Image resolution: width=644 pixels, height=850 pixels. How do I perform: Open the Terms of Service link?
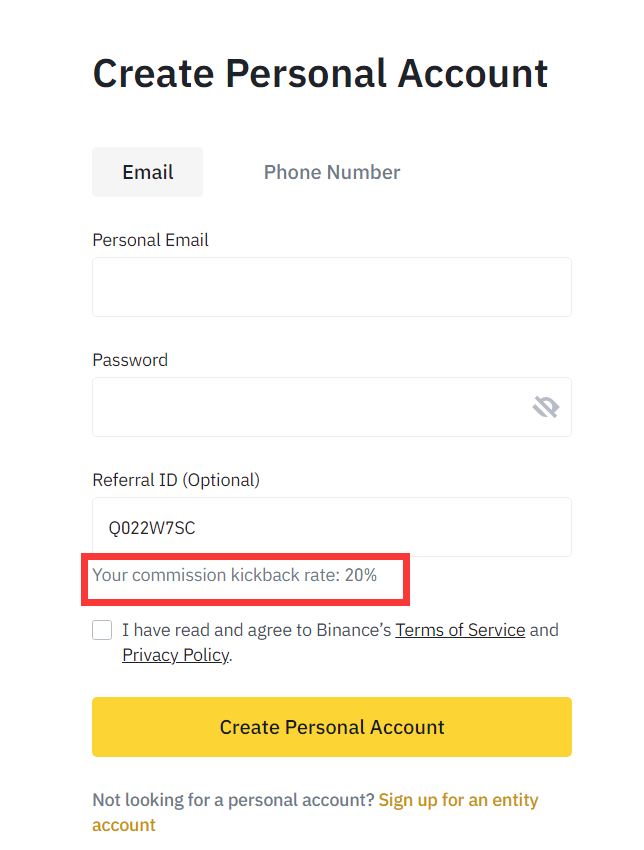click(x=460, y=630)
